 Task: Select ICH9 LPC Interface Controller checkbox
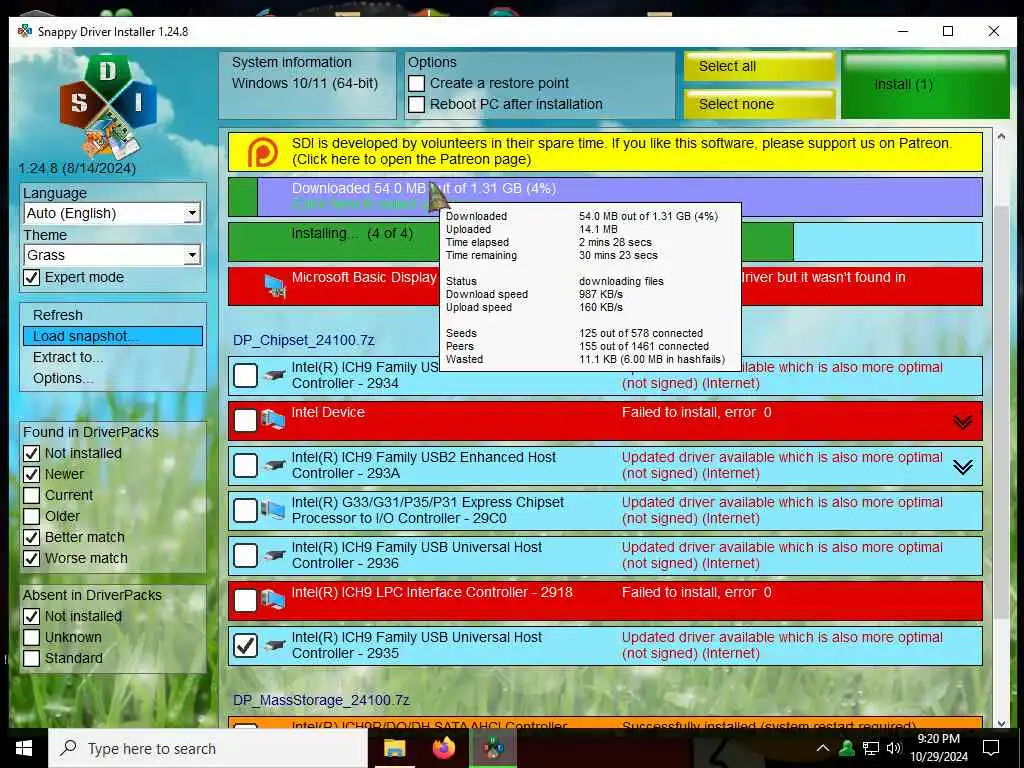pos(246,601)
